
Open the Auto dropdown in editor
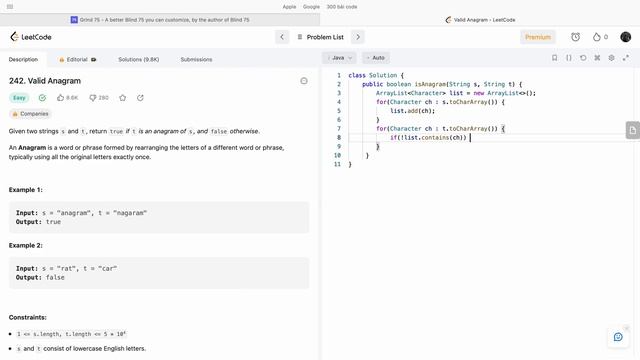pyautogui.click(x=376, y=58)
